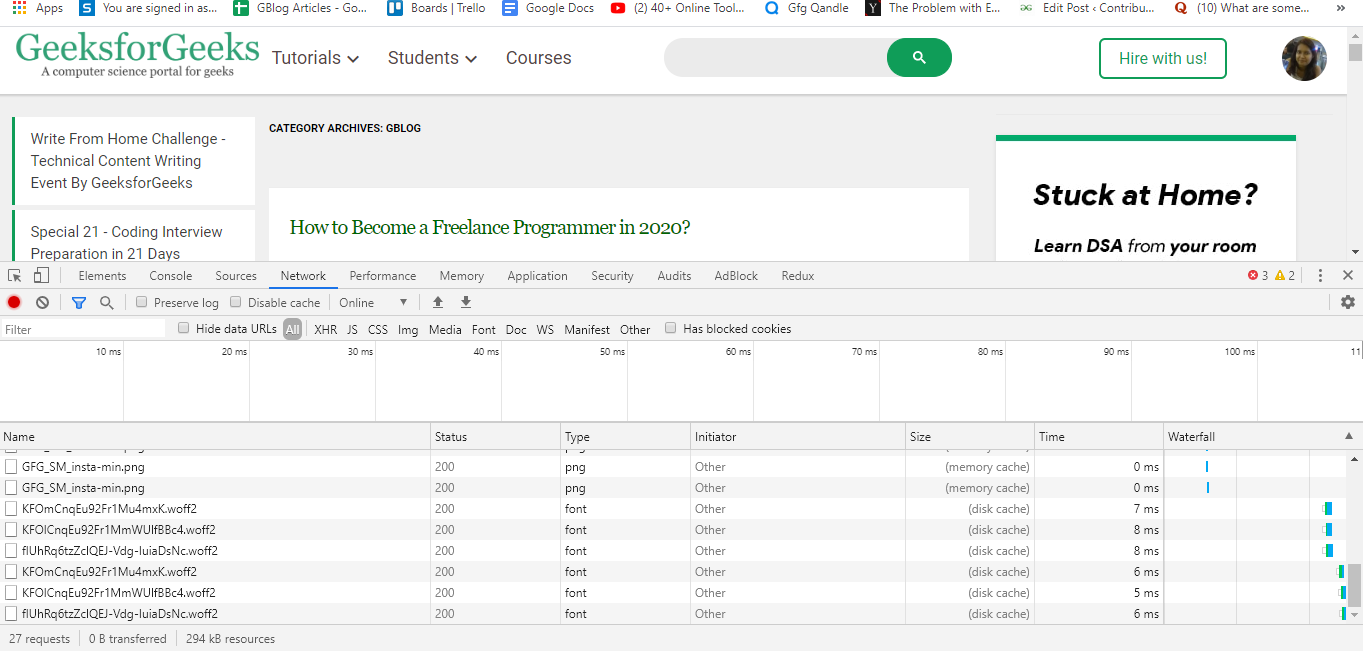Toggle the device toolbar icon
This screenshot has height=651, width=1363.
pos(41,276)
